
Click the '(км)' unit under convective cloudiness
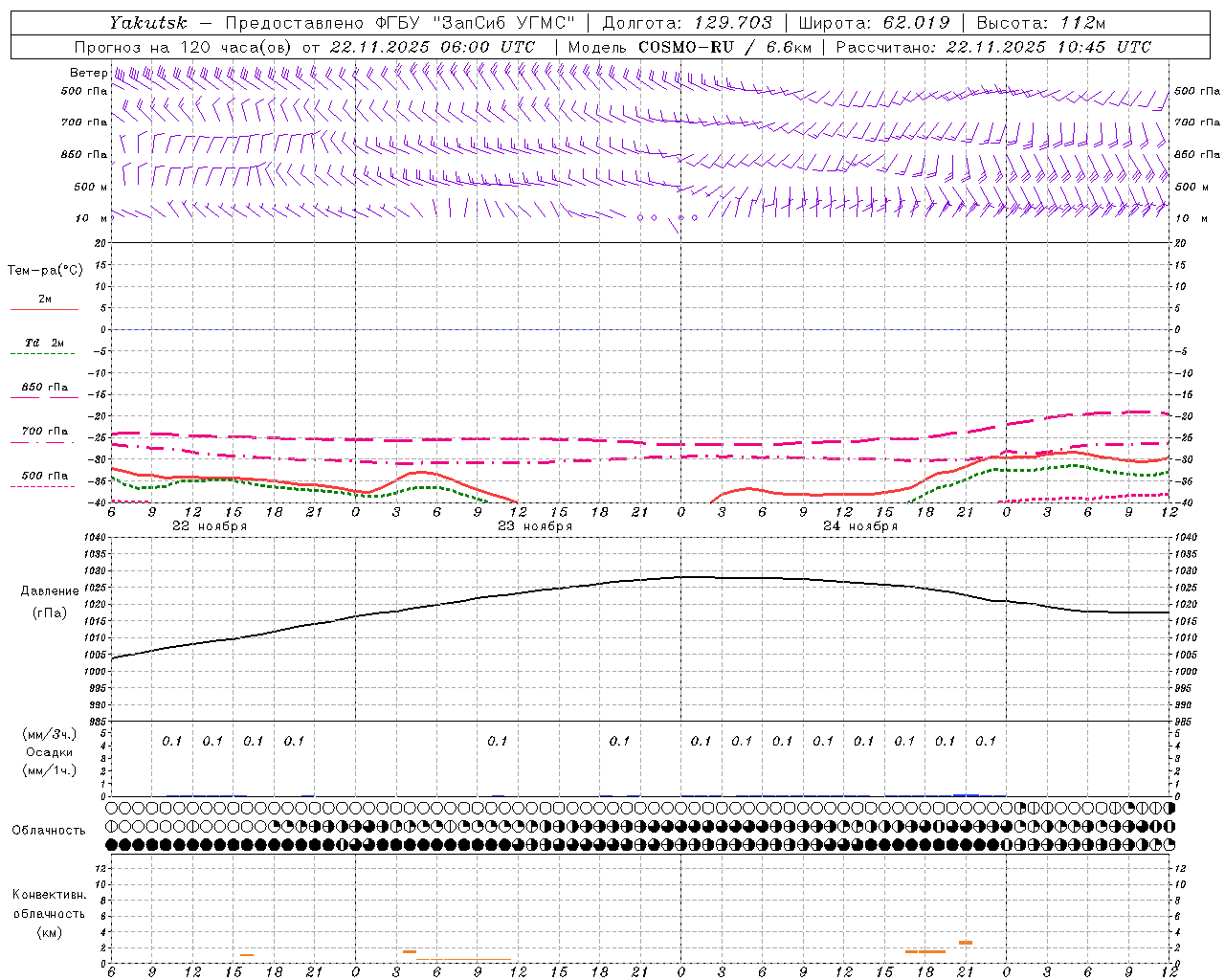[49, 932]
